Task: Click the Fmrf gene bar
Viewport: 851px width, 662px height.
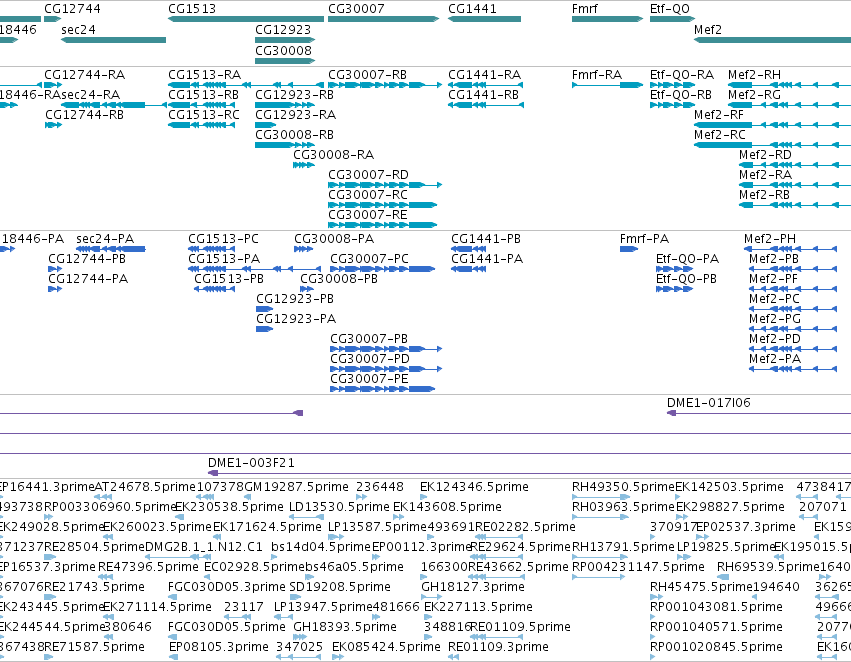Action: [607, 19]
